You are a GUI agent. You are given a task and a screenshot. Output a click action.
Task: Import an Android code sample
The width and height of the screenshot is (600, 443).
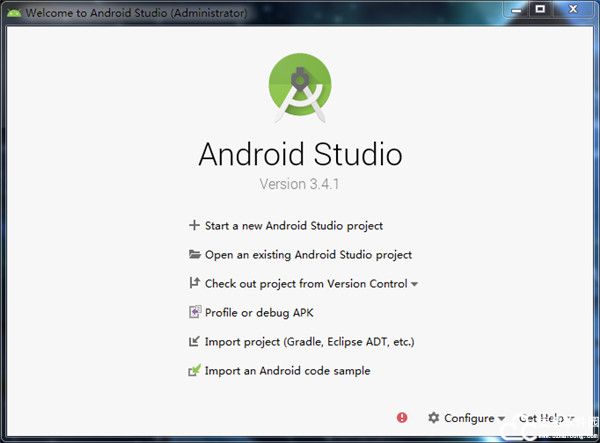pos(287,371)
